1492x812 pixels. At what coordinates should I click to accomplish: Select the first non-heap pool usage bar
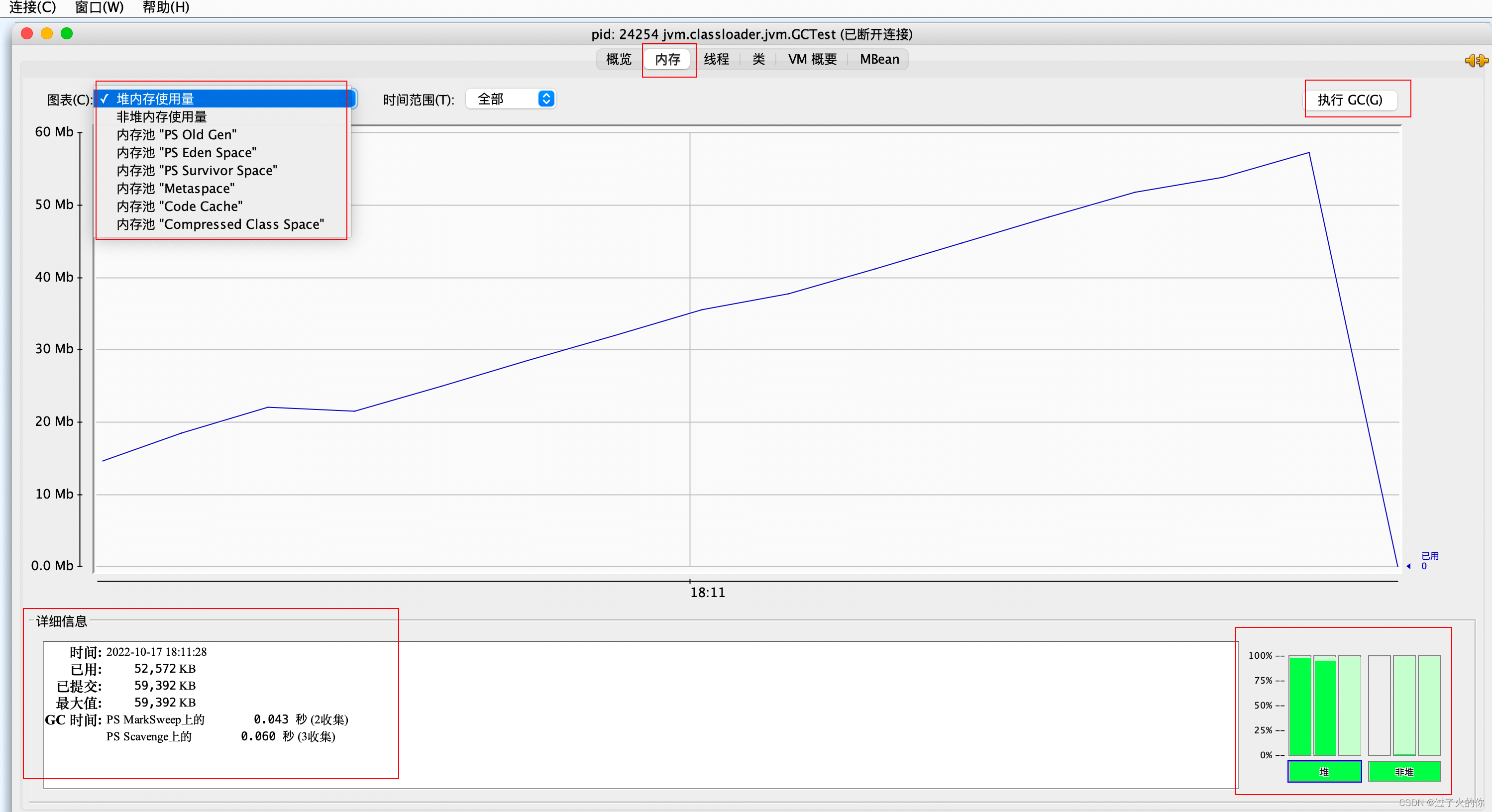click(x=1379, y=706)
